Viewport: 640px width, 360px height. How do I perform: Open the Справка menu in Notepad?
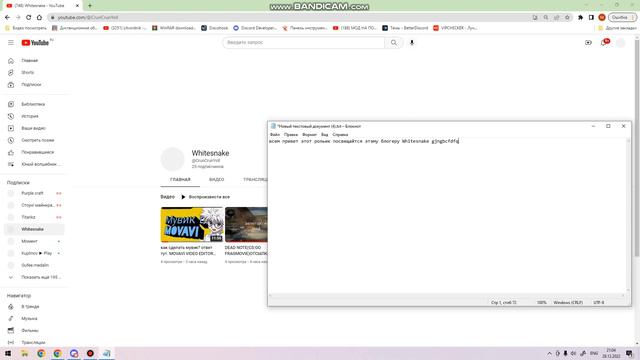[340, 134]
